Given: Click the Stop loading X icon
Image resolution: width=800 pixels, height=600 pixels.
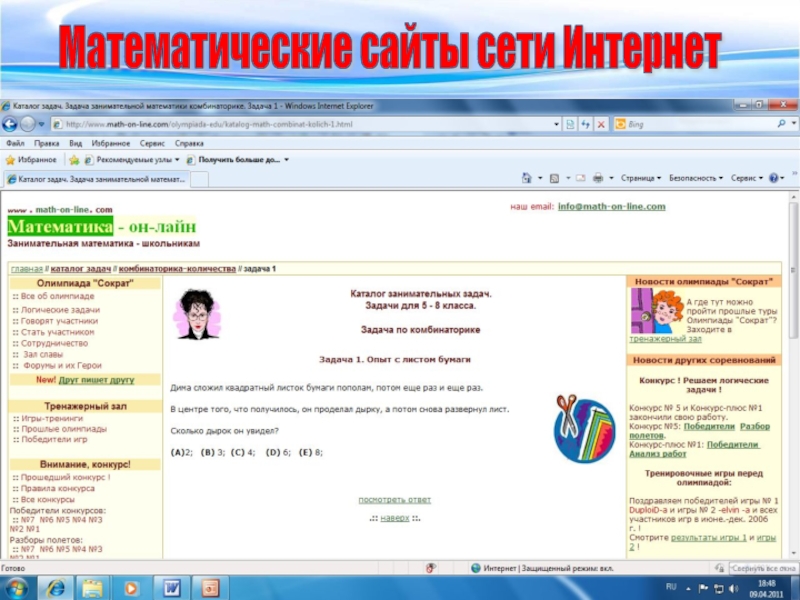Looking at the screenshot, I should coord(600,124).
